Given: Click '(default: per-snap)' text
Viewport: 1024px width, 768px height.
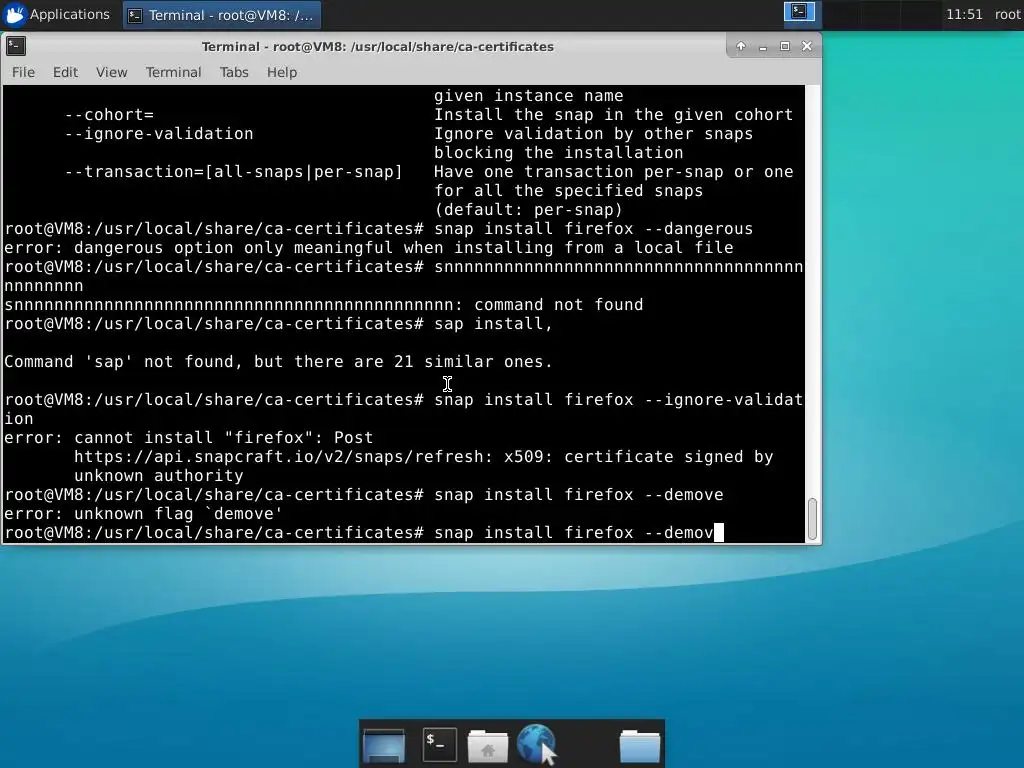Looking at the screenshot, I should click(528, 210).
